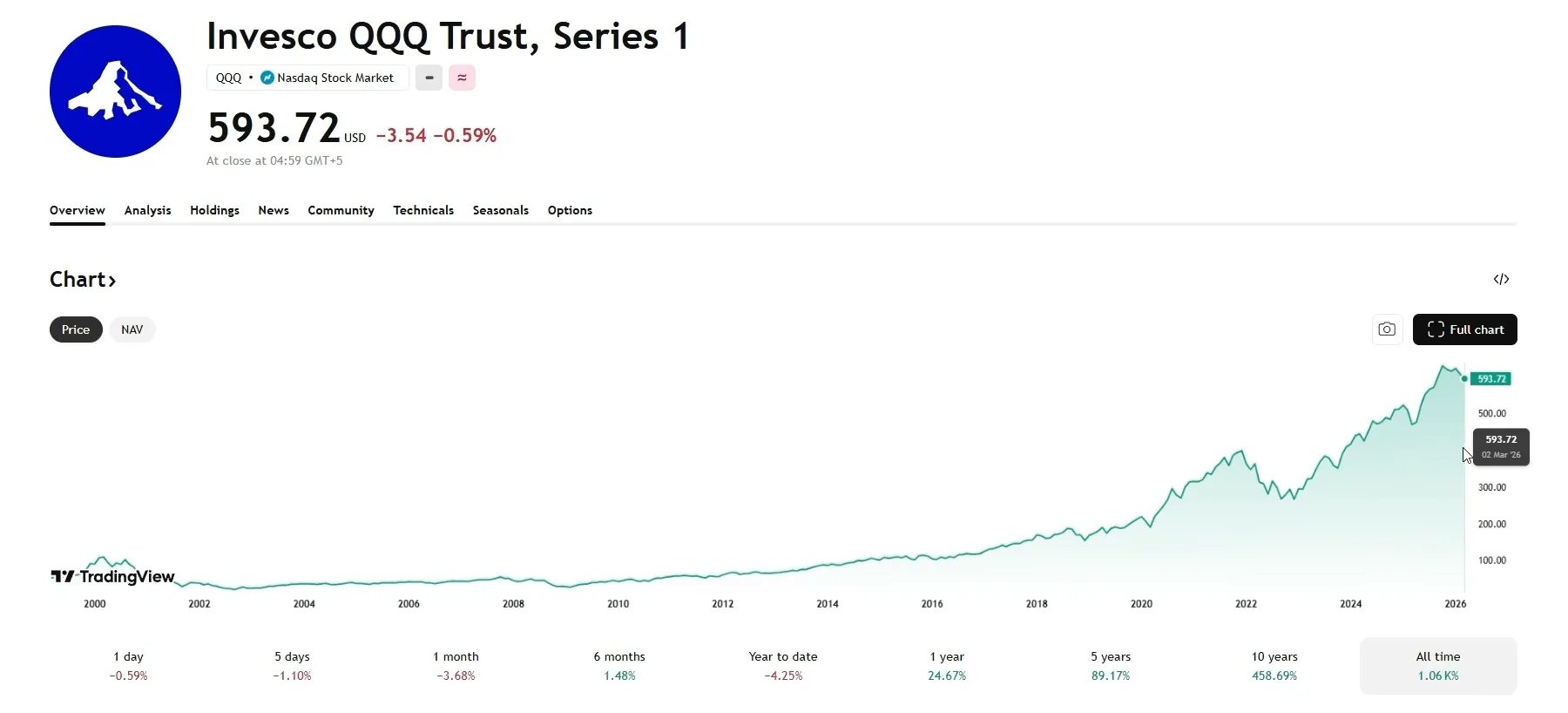
Task: Select the 5 years range
Action: point(1111,666)
